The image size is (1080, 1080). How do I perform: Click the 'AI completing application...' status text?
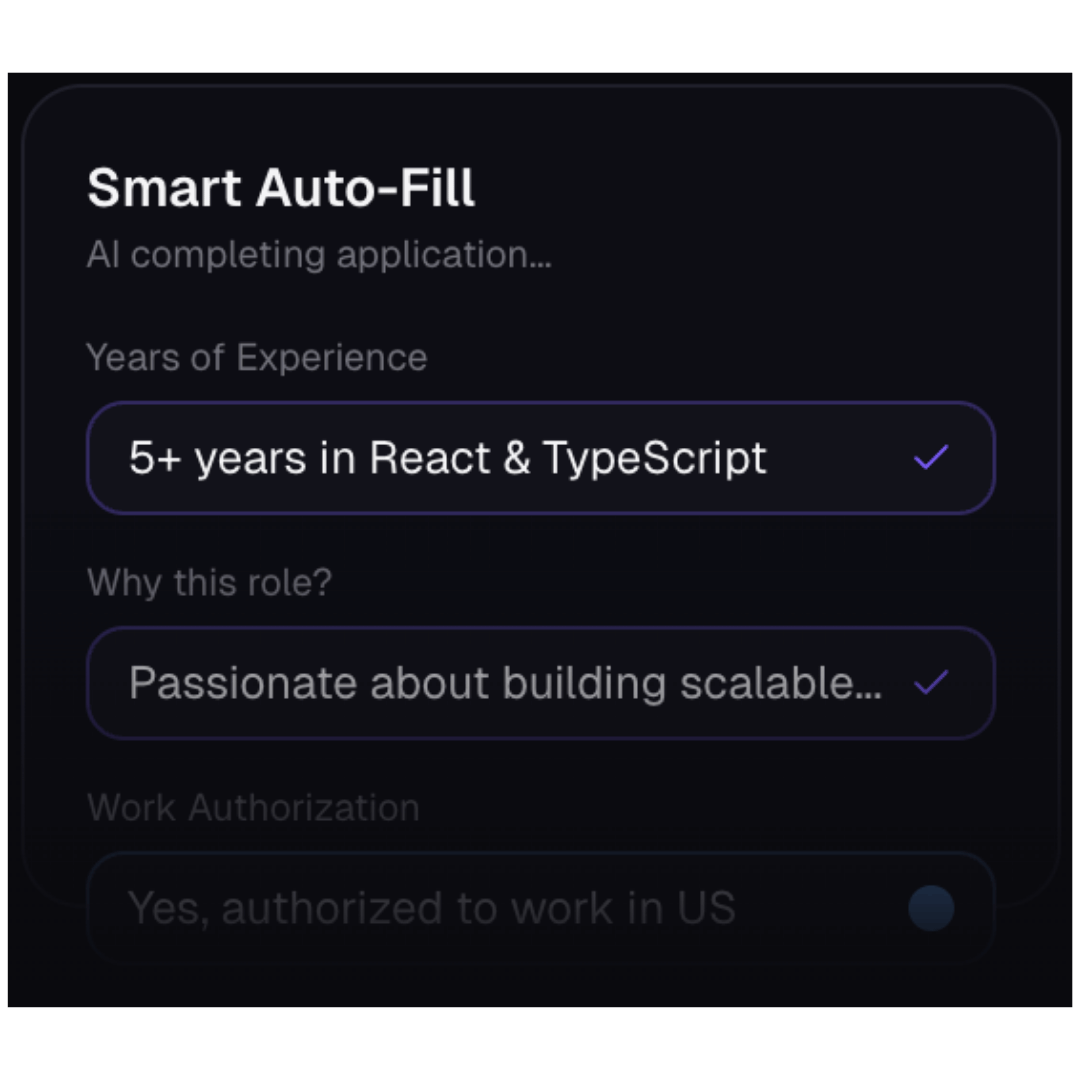point(319,255)
